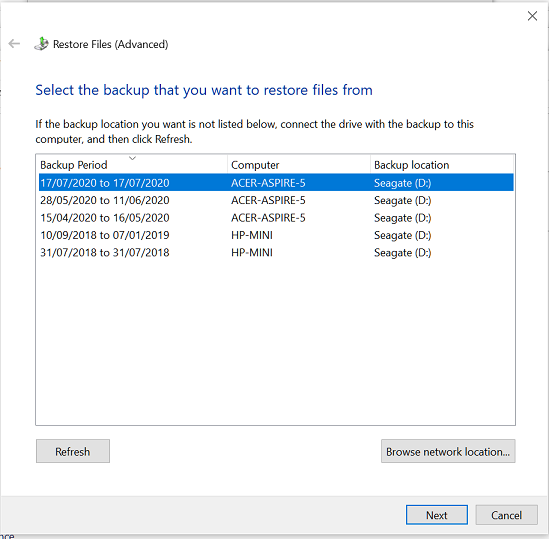Click the Restore Files wizard icon
Image resolution: width=549 pixels, height=539 pixels.
coord(41,44)
